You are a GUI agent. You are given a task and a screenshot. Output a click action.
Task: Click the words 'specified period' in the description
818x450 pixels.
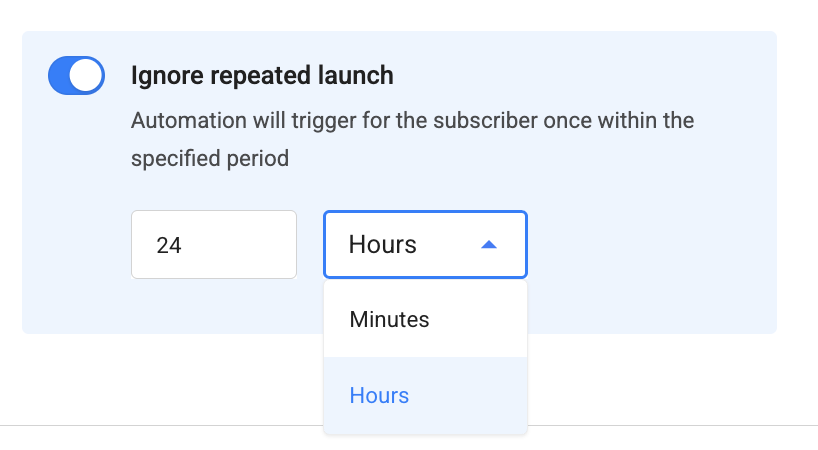[210, 159]
